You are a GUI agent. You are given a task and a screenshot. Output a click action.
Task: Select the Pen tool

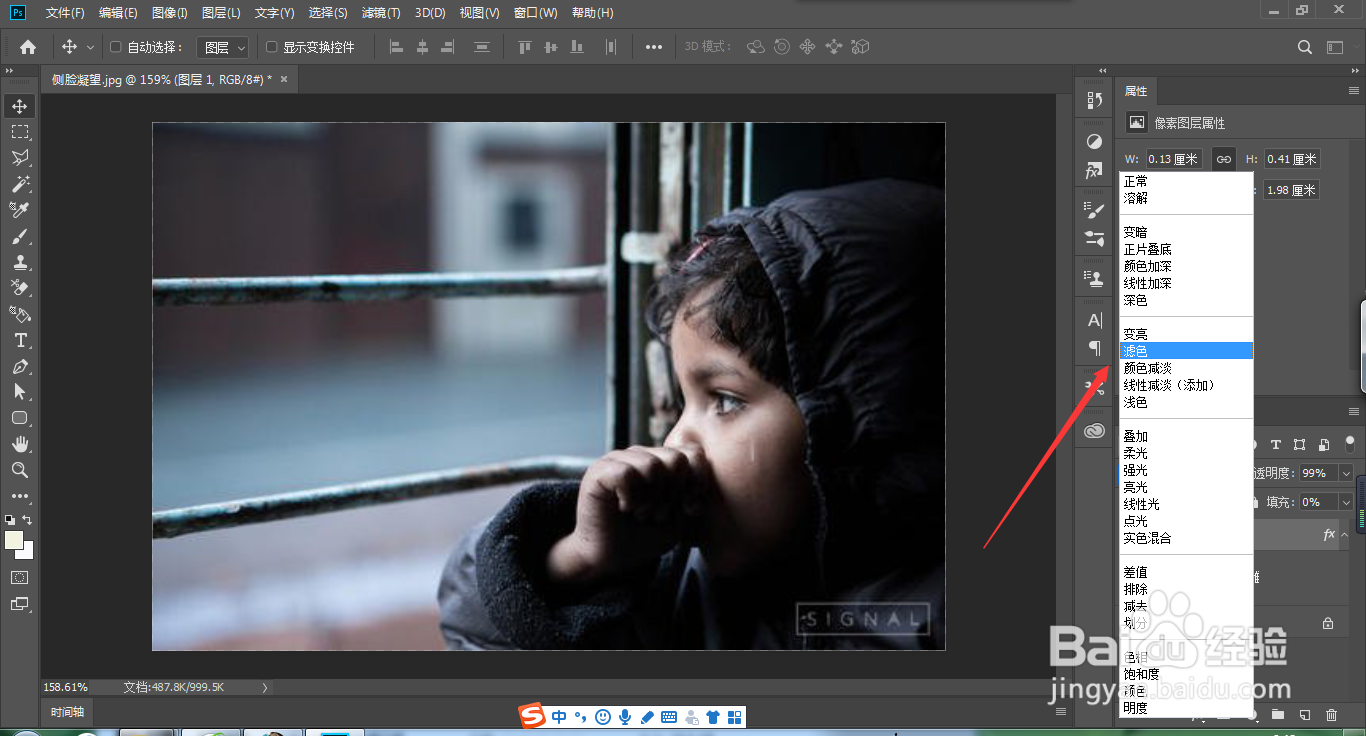tap(20, 367)
